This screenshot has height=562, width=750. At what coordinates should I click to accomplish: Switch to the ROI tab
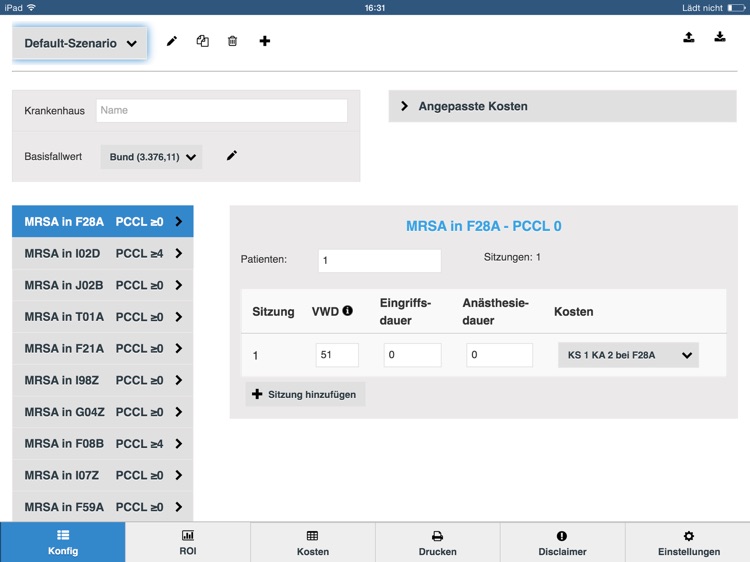pos(188,542)
